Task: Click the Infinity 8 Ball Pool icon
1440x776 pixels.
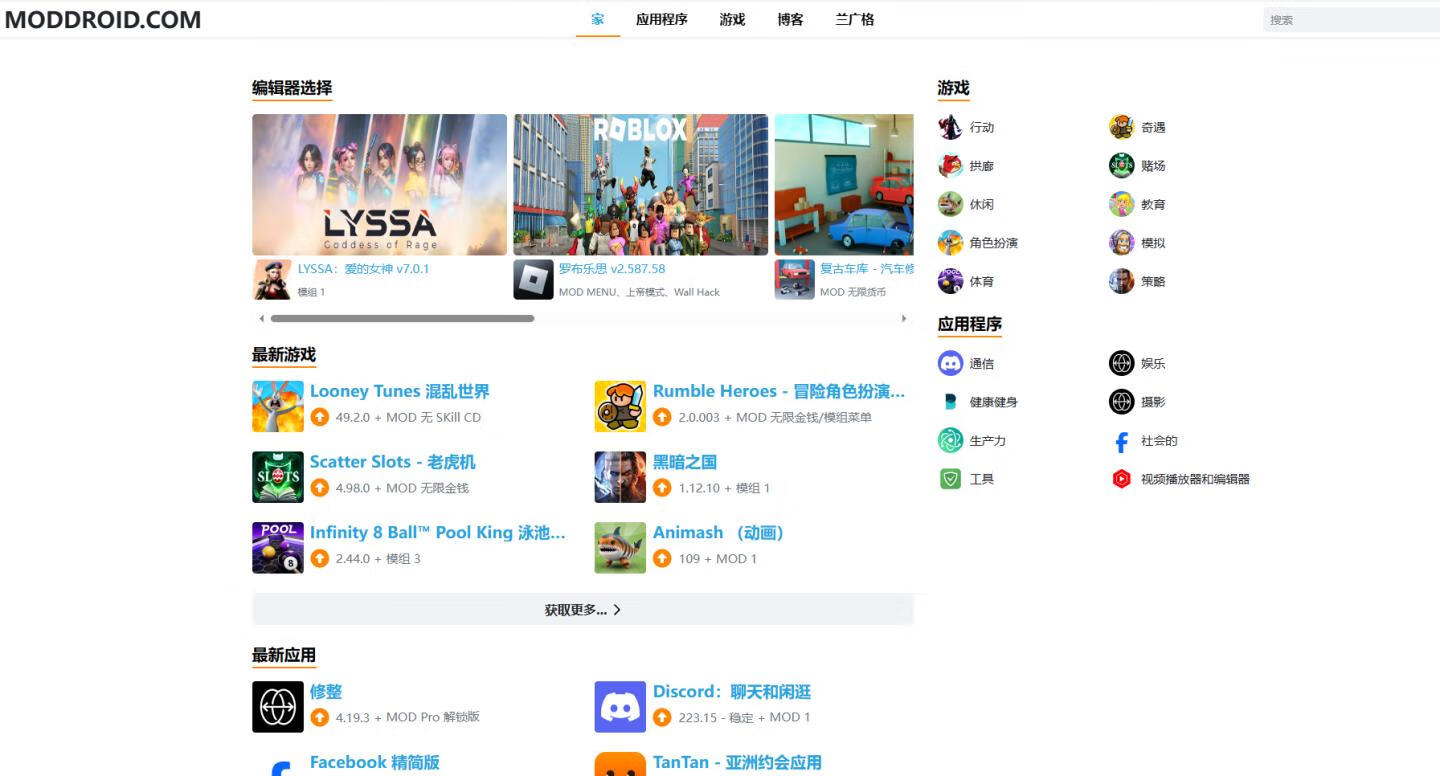Action: [x=278, y=548]
